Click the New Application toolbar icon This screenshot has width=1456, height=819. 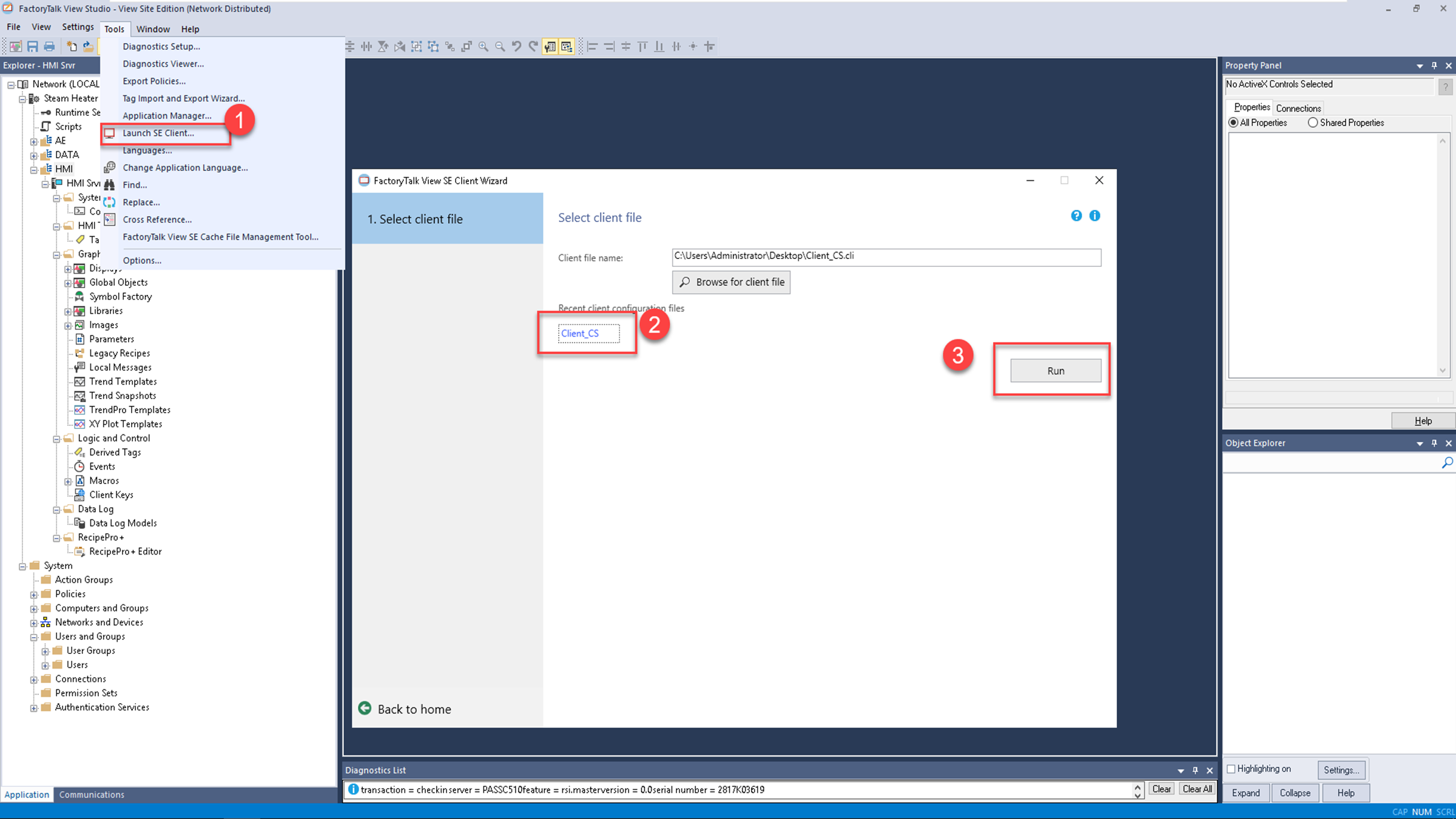pos(72,46)
